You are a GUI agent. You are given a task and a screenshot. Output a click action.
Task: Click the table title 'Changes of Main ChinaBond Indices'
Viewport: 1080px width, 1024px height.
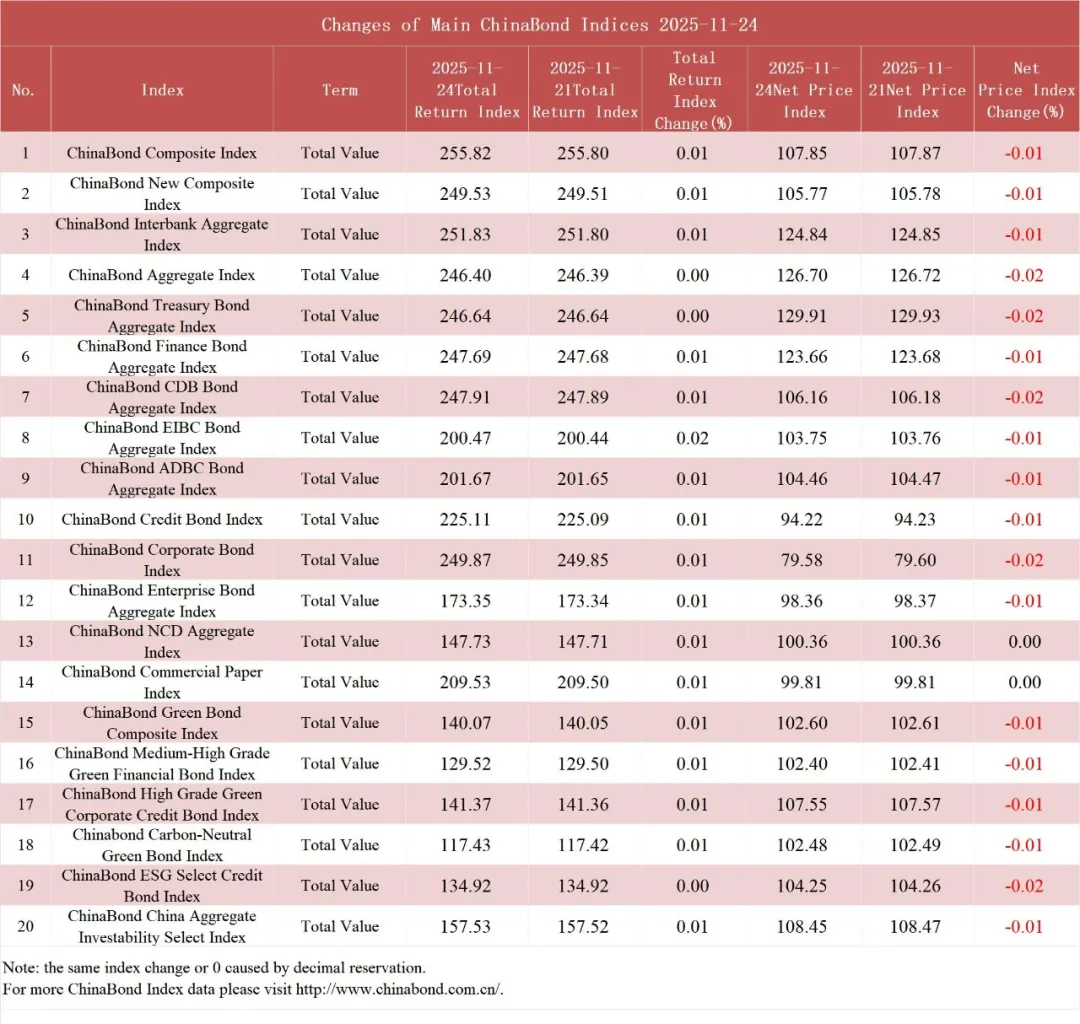coord(539,24)
